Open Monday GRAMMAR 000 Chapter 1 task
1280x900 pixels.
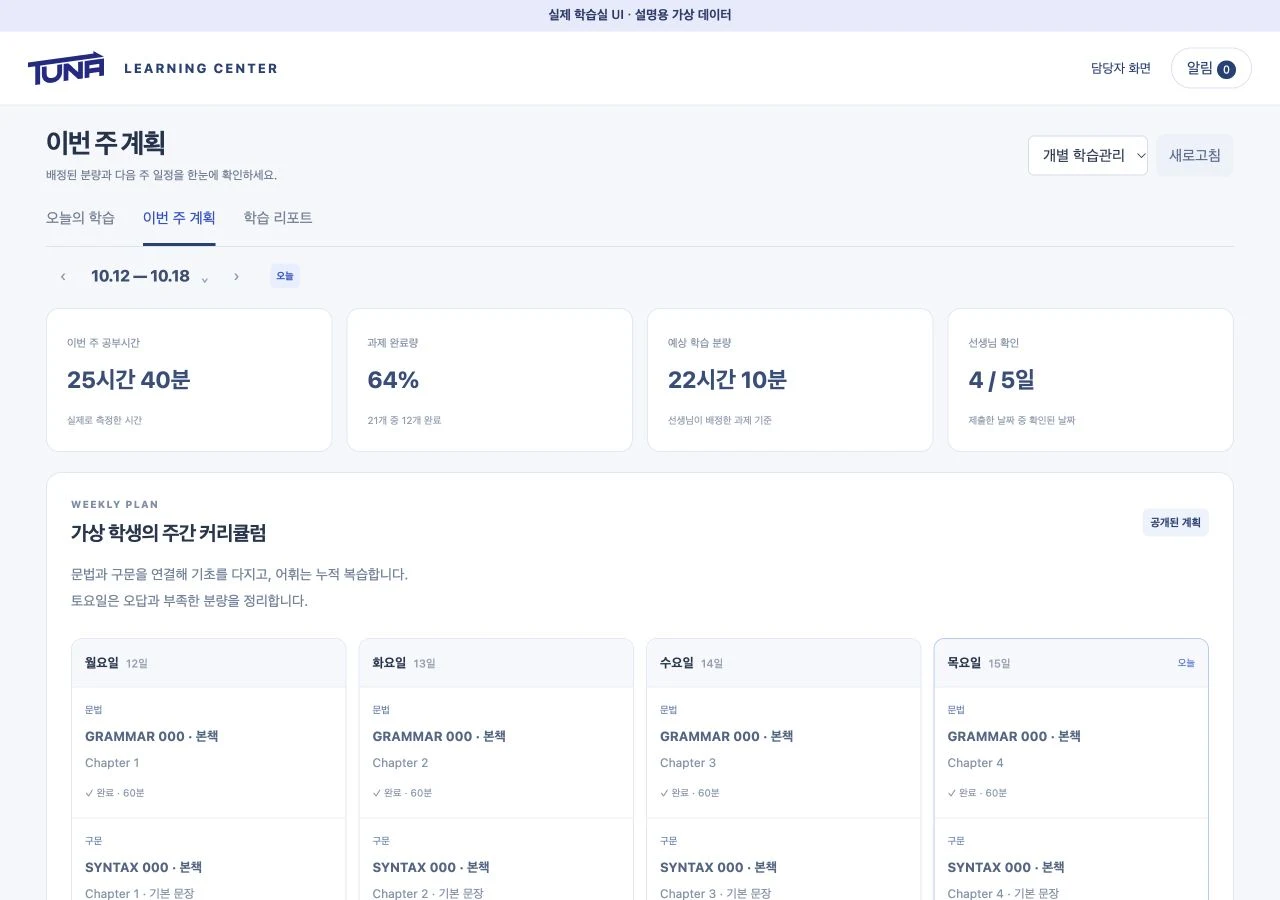(x=208, y=752)
